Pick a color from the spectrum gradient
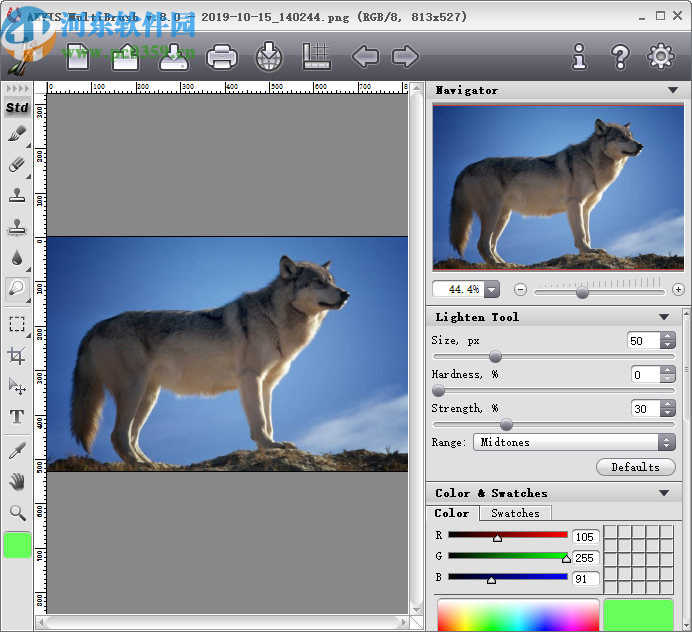This screenshot has width=692, height=632. (518, 615)
